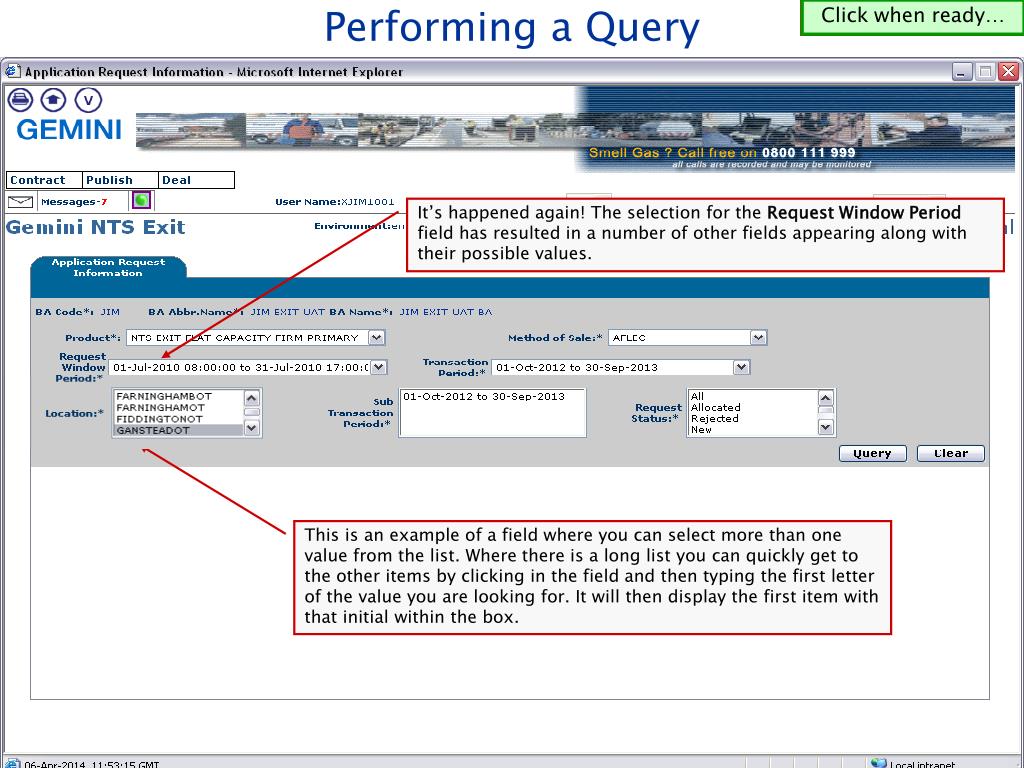The width and height of the screenshot is (1024, 768).
Task: Select Allocated in Request Status list
Action: [752, 408]
